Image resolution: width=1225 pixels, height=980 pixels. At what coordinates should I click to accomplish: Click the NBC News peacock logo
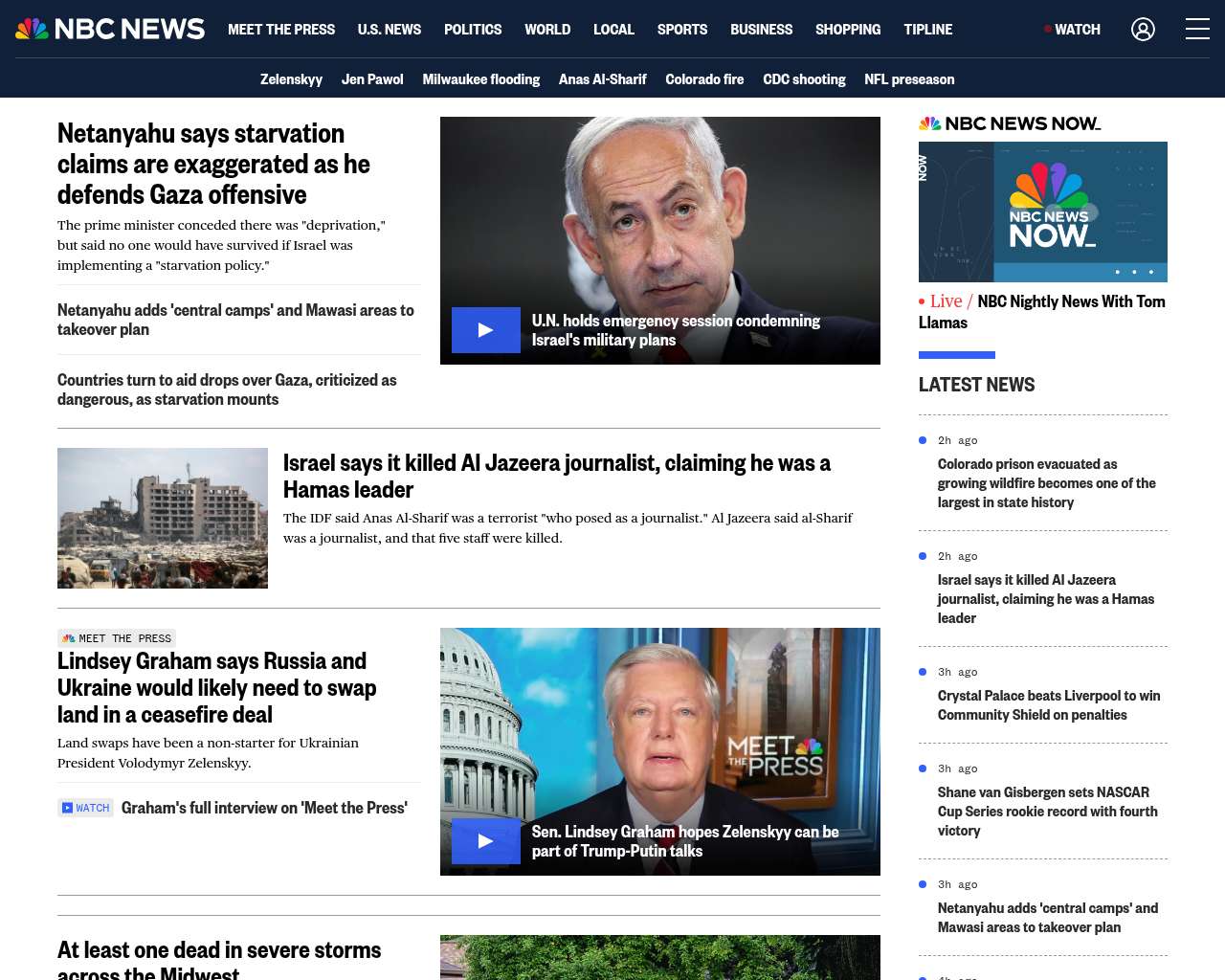tap(109, 29)
